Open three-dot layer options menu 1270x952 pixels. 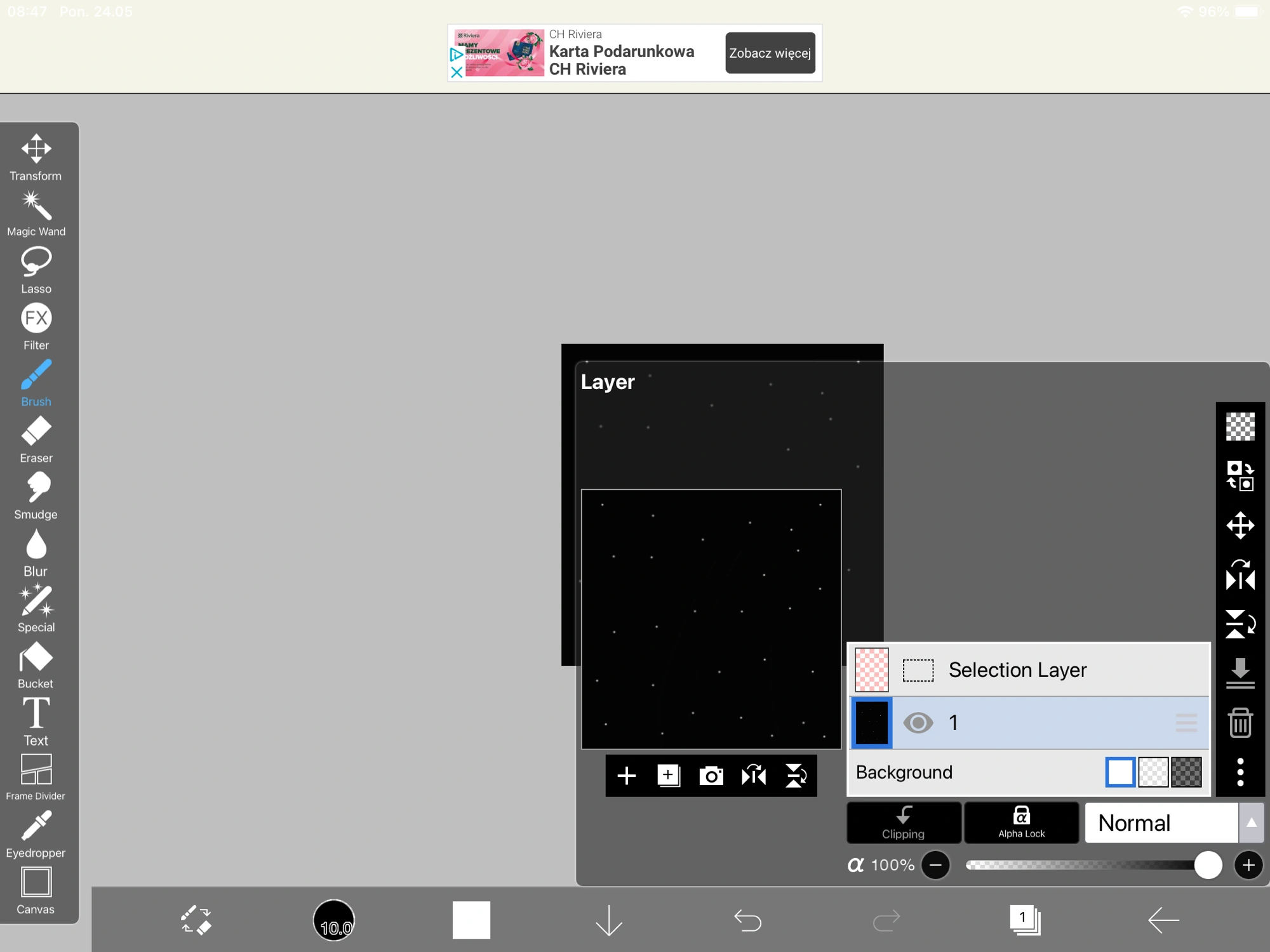(x=1240, y=772)
